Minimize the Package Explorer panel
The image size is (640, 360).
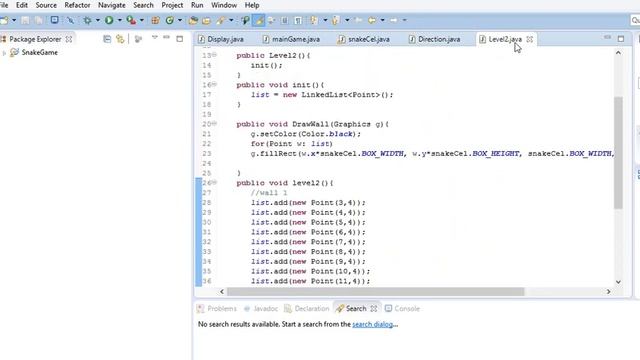166,38
